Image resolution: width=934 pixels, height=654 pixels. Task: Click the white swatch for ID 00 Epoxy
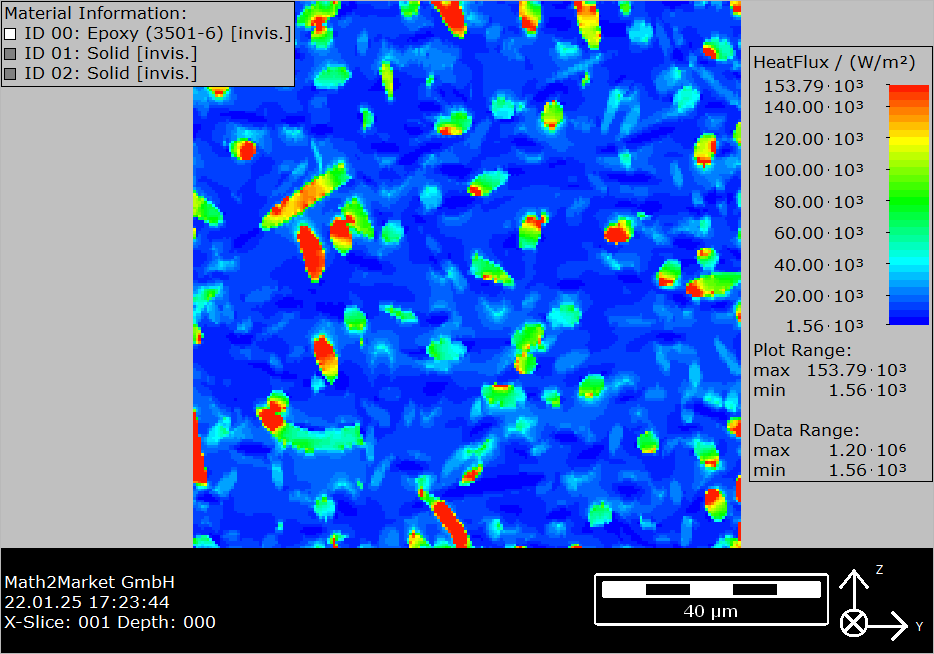click(x=10, y=34)
